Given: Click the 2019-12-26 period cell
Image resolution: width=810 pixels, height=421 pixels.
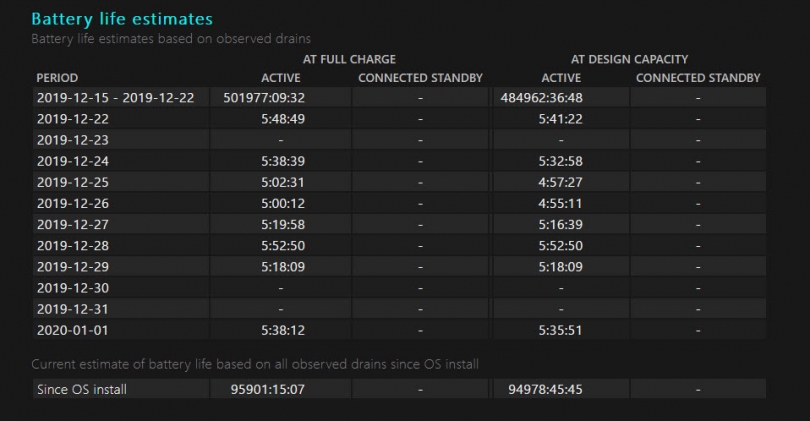Looking at the screenshot, I should point(72,203).
